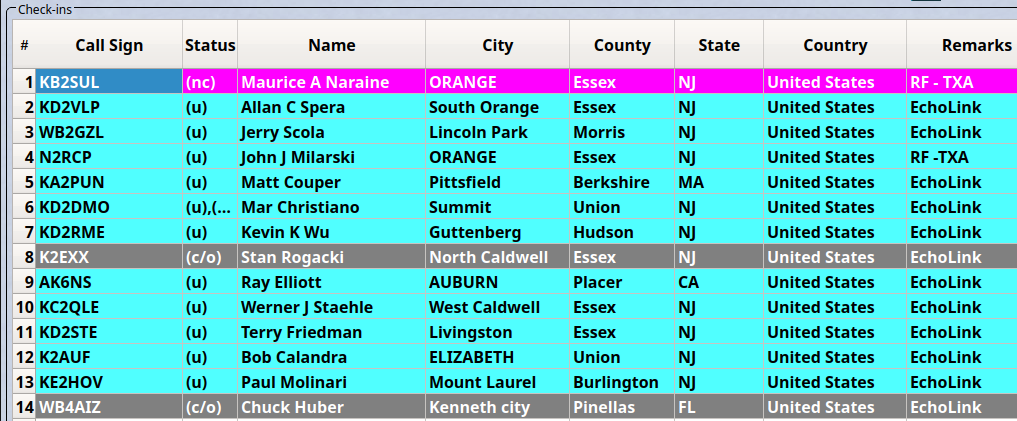Select the KB2SUL call sign cell
This screenshot has height=421, width=1017.
pos(108,82)
